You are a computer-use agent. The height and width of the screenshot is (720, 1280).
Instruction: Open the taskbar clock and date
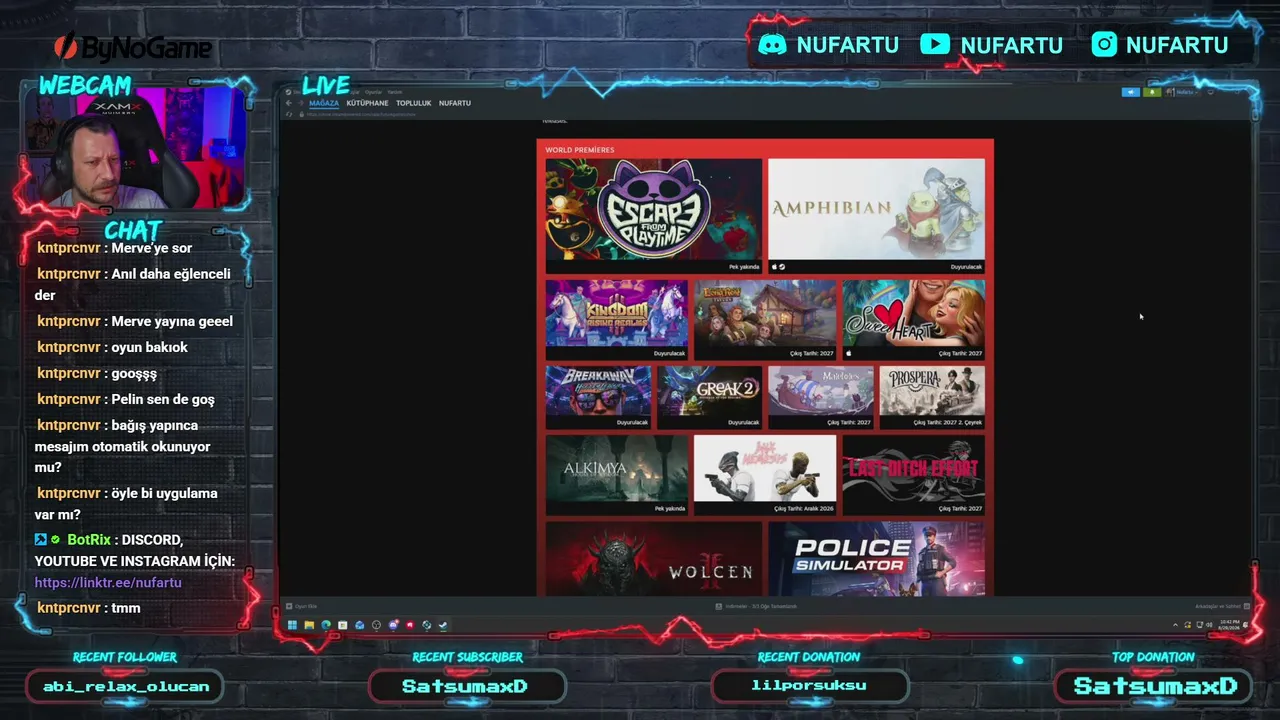(1229, 625)
